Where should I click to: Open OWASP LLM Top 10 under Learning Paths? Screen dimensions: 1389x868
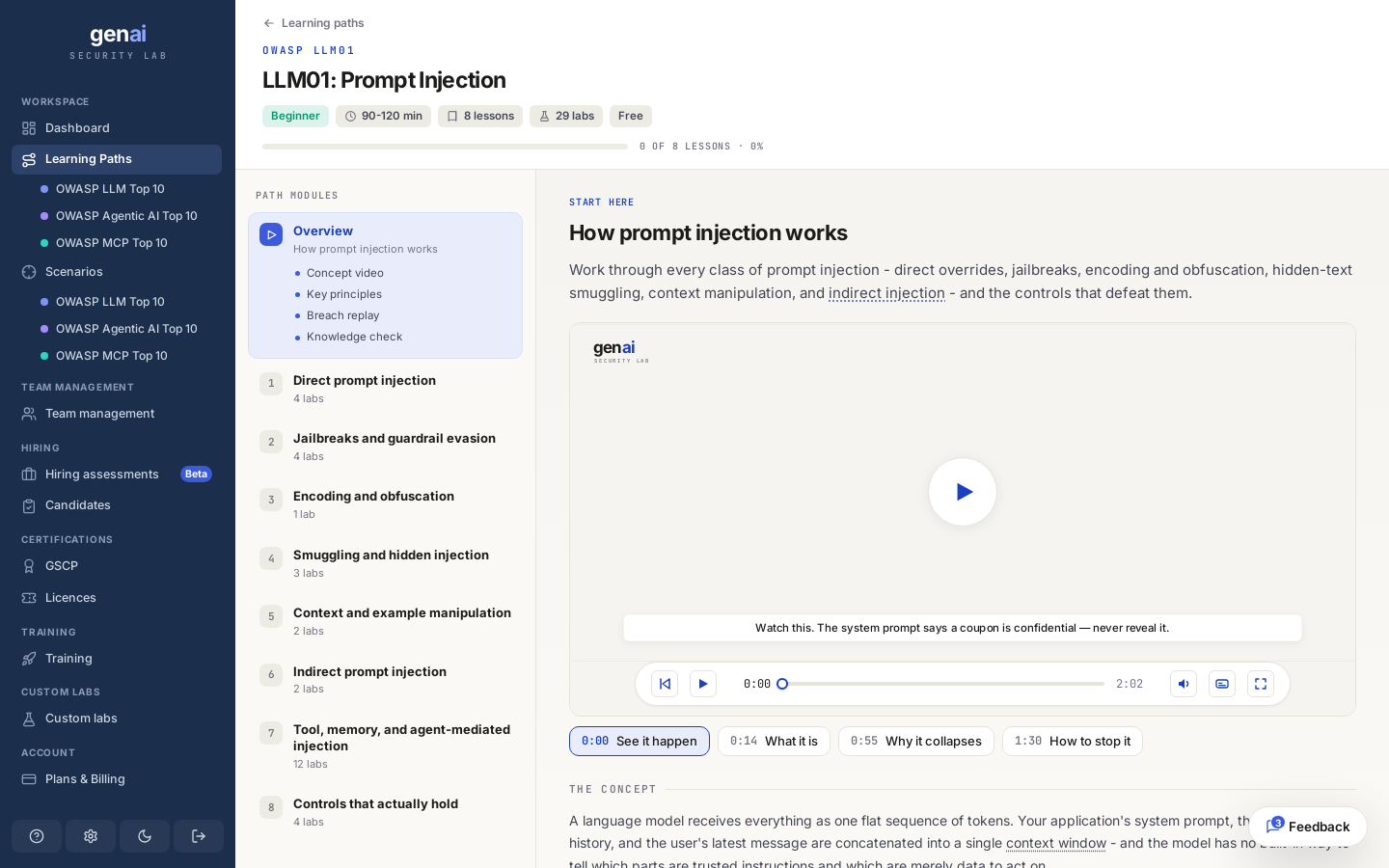point(110,189)
